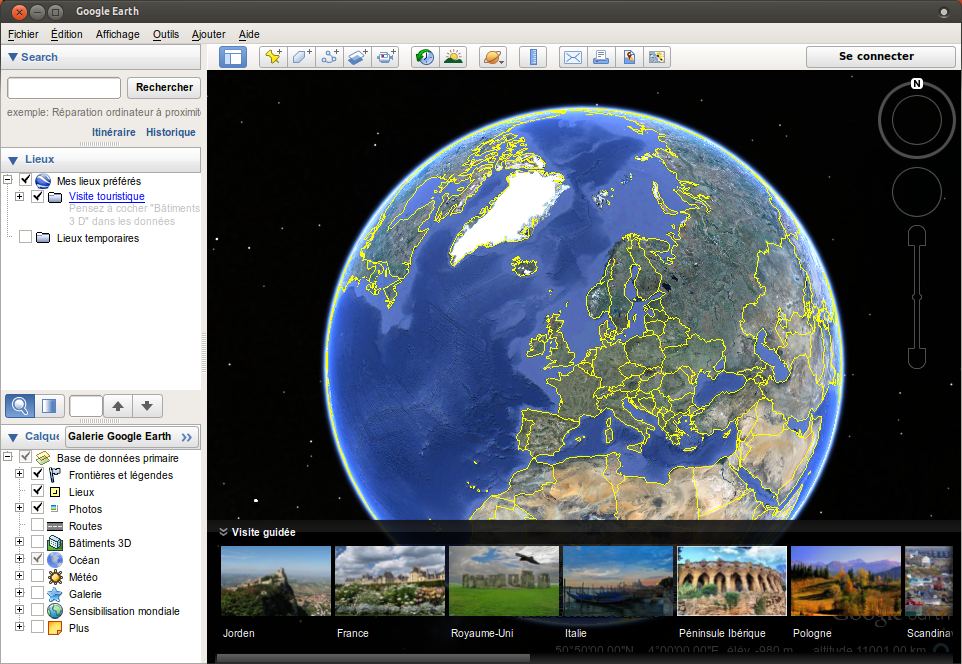This screenshot has height=664, width=962.
Task: Click the ruler measurement tool
Action: (x=532, y=57)
